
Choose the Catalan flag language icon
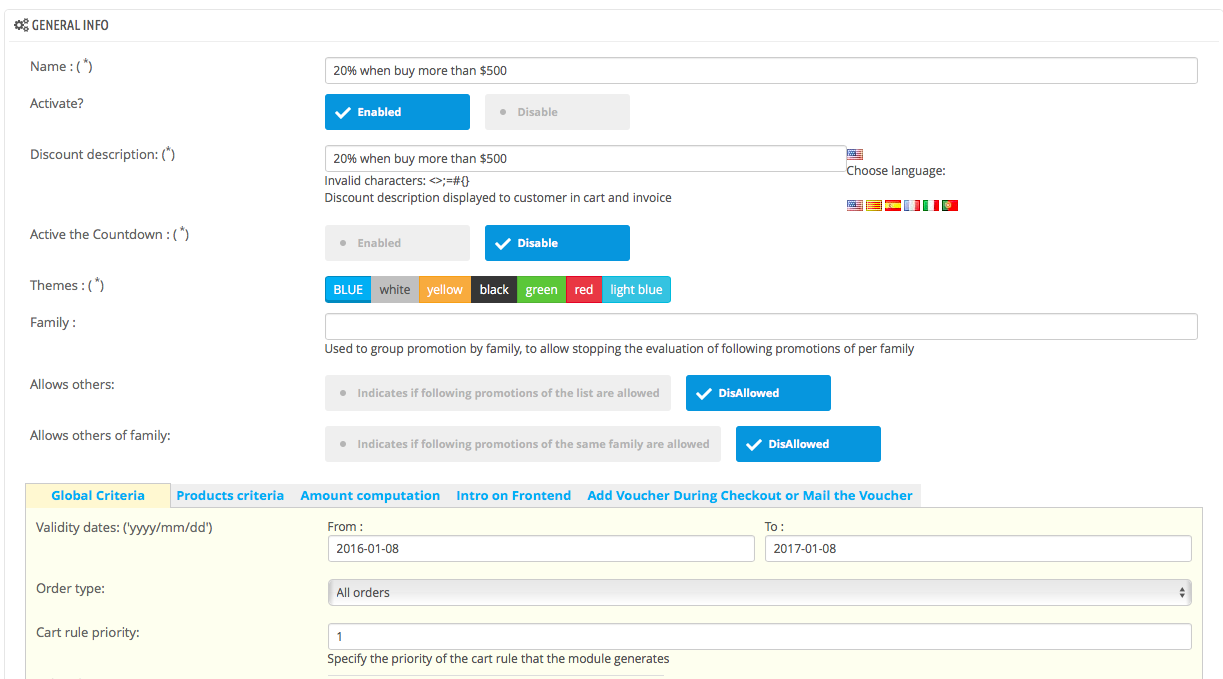pyautogui.click(x=873, y=205)
